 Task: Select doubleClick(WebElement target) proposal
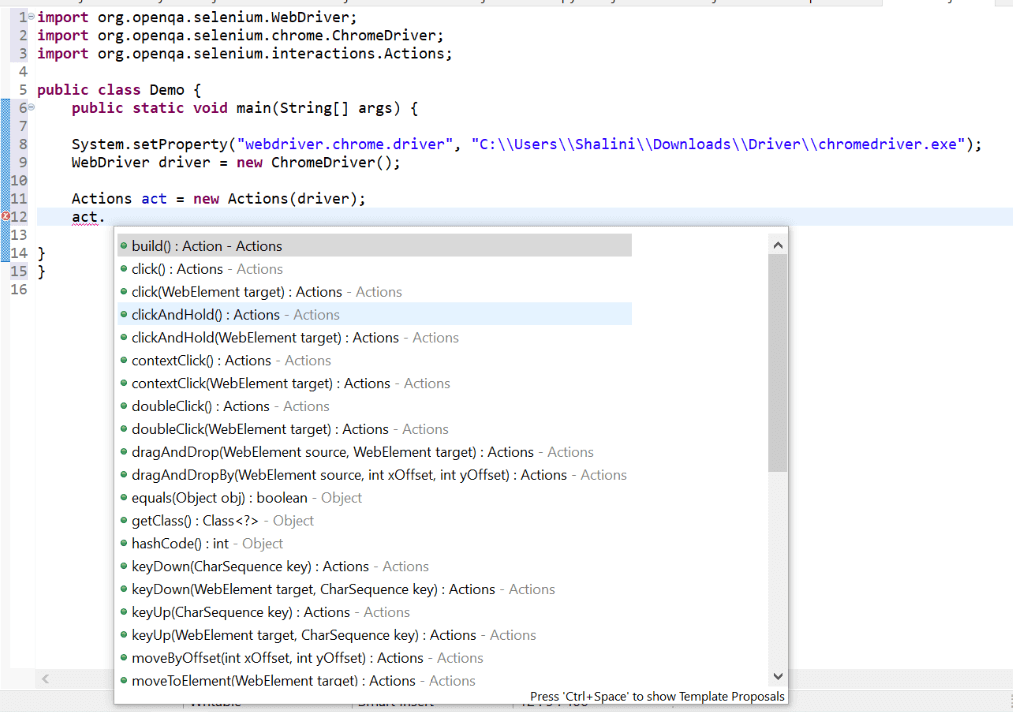pyautogui.click(x=375, y=429)
